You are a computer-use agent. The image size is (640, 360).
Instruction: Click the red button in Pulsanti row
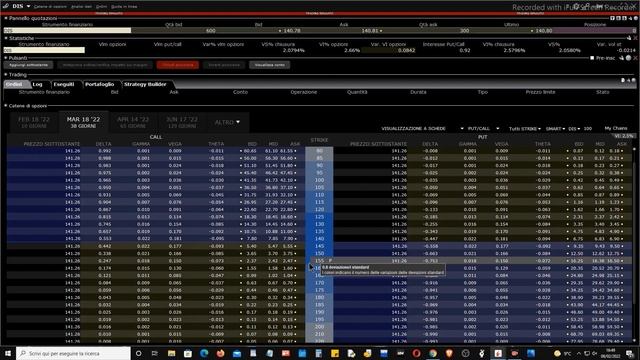tap(178, 65)
